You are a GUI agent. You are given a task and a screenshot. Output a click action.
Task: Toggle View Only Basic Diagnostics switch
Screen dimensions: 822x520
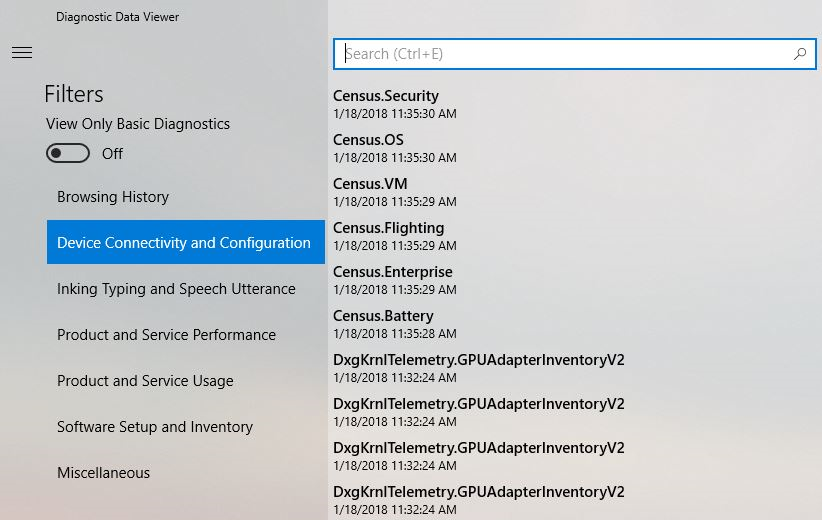click(68, 153)
